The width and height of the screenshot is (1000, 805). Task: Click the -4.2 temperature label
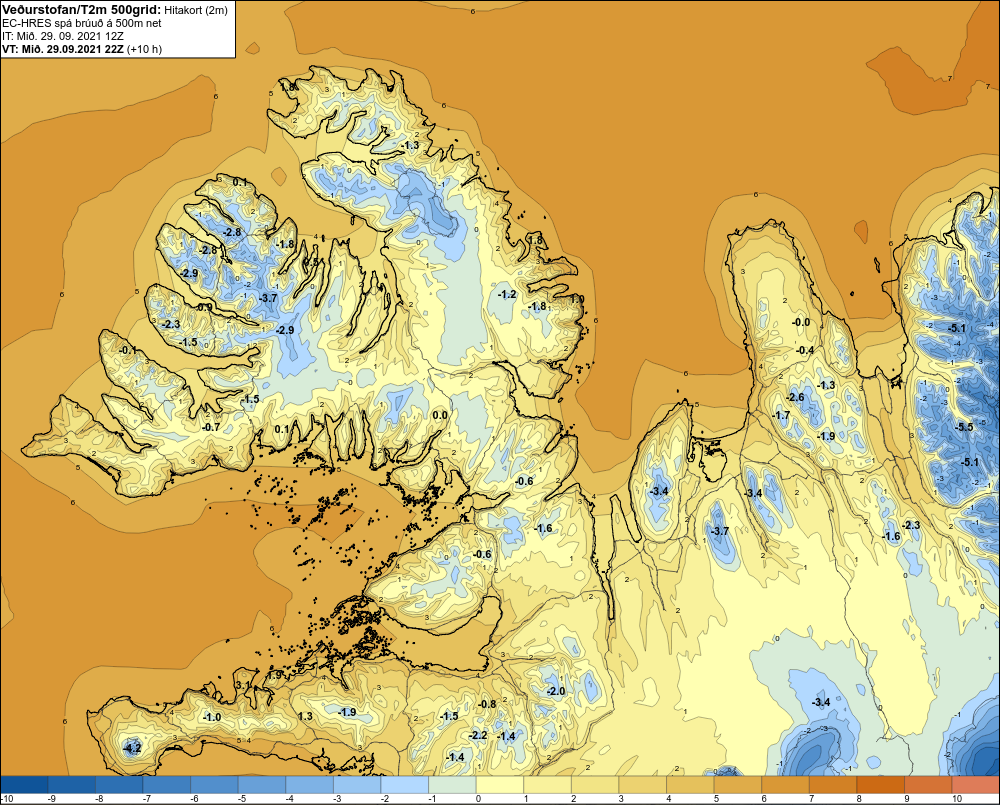click(x=132, y=748)
